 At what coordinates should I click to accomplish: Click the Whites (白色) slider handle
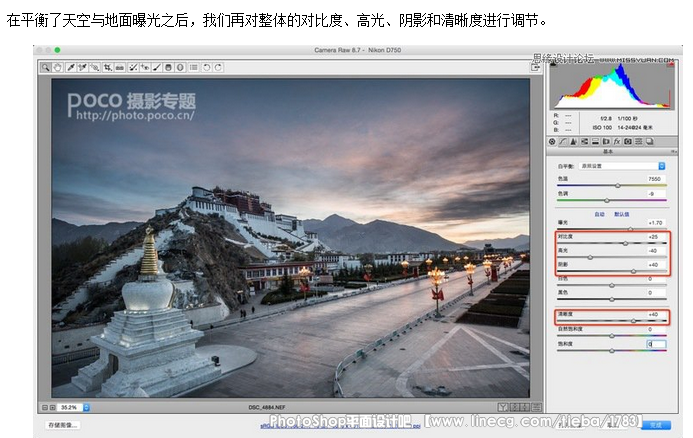coord(612,285)
